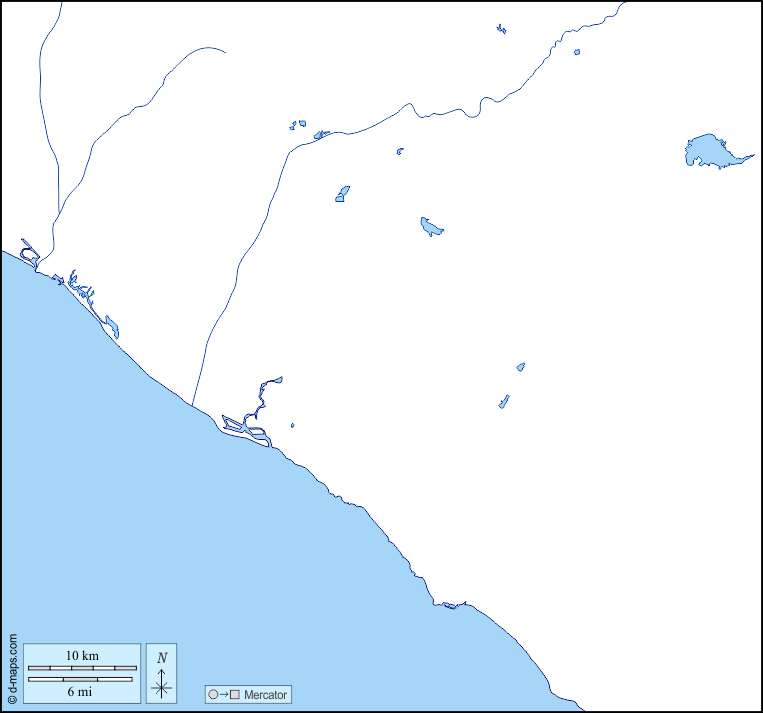Click the small coastal inlet on the southern shore

tap(453, 604)
